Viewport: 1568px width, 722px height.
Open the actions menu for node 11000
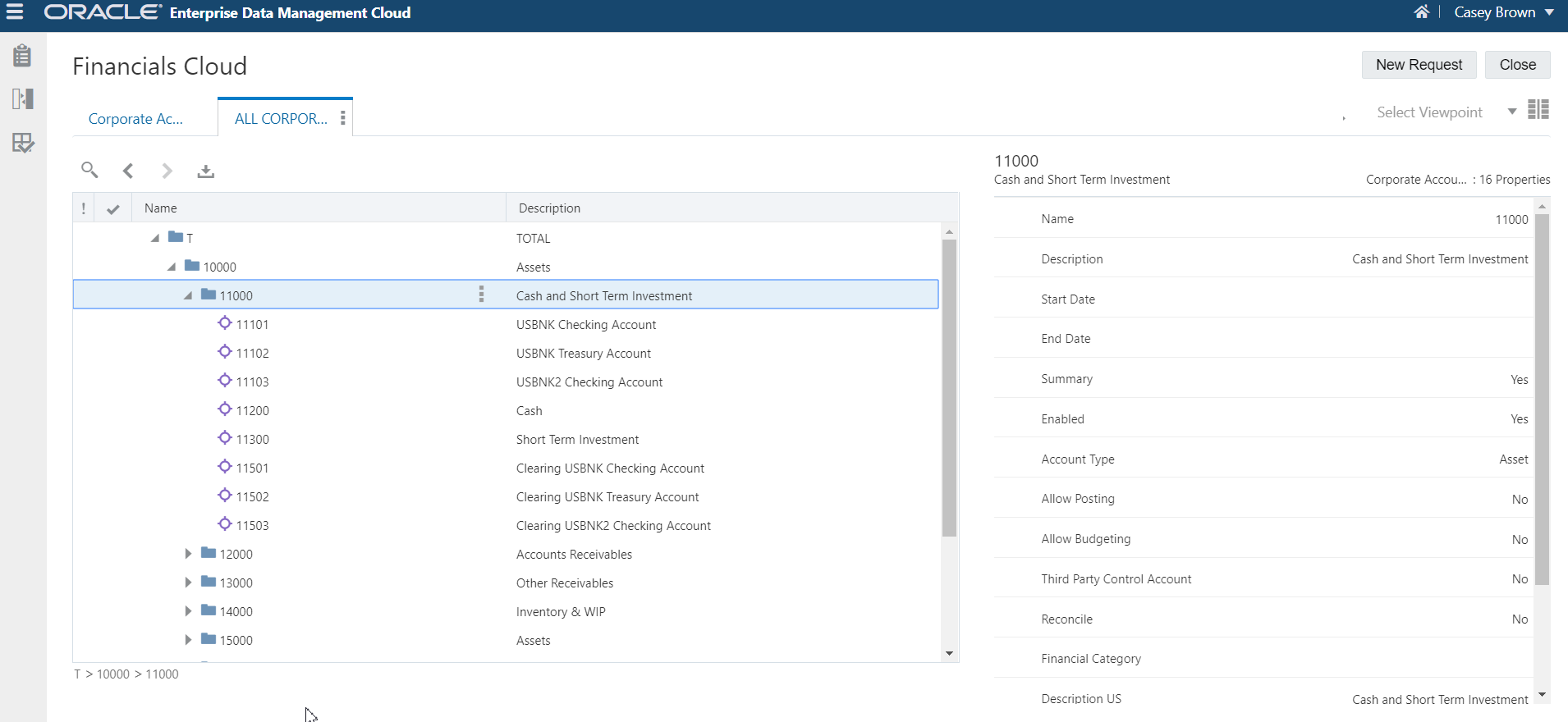coord(481,295)
